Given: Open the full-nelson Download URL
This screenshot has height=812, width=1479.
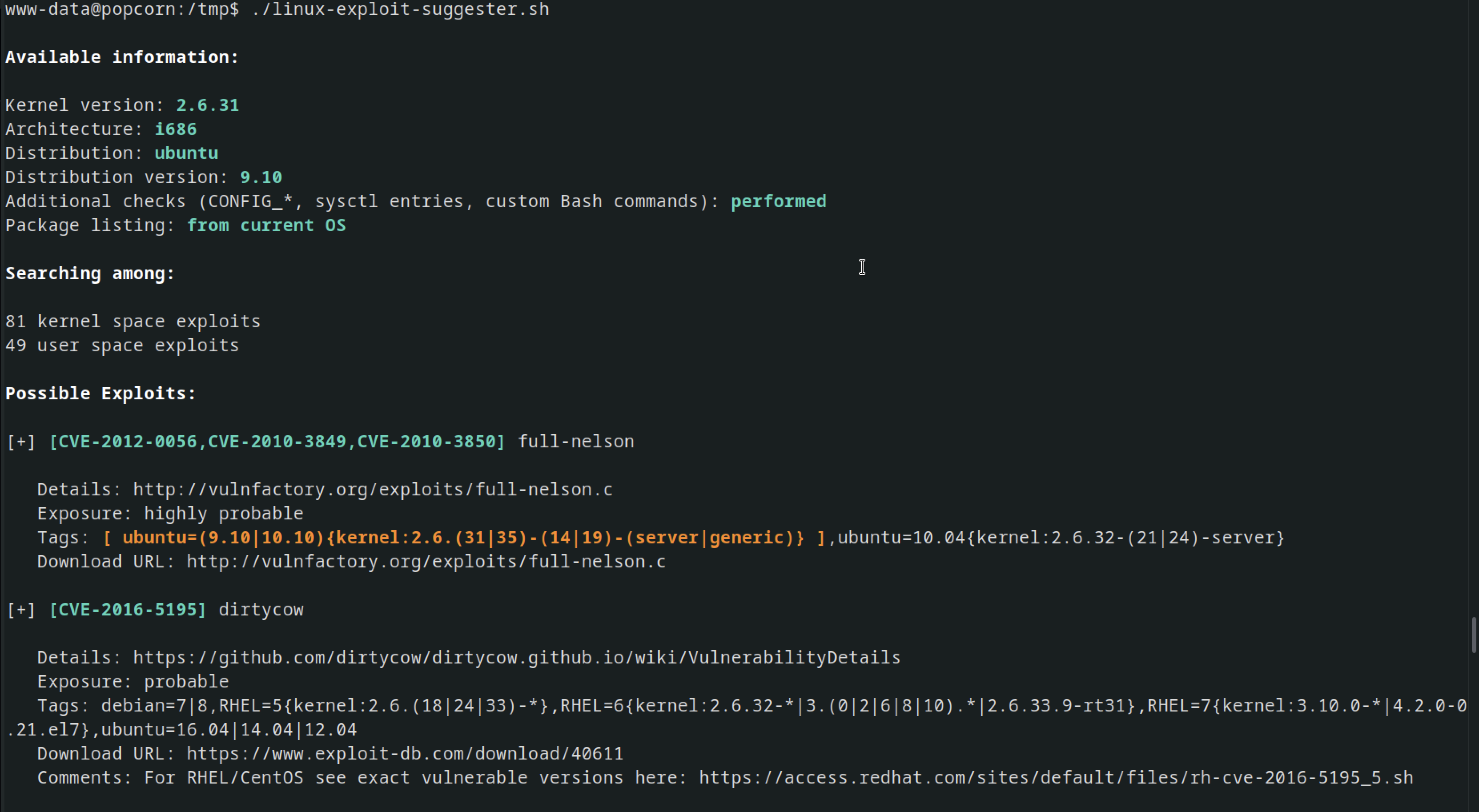Looking at the screenshot, I should click(426, 562).
